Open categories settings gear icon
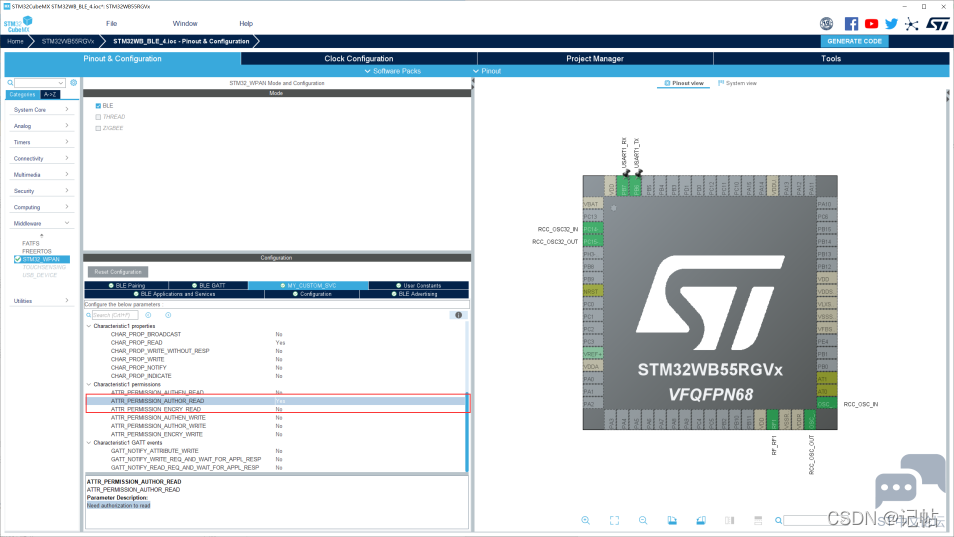This screenshot has height=537, width=954. 74,83
